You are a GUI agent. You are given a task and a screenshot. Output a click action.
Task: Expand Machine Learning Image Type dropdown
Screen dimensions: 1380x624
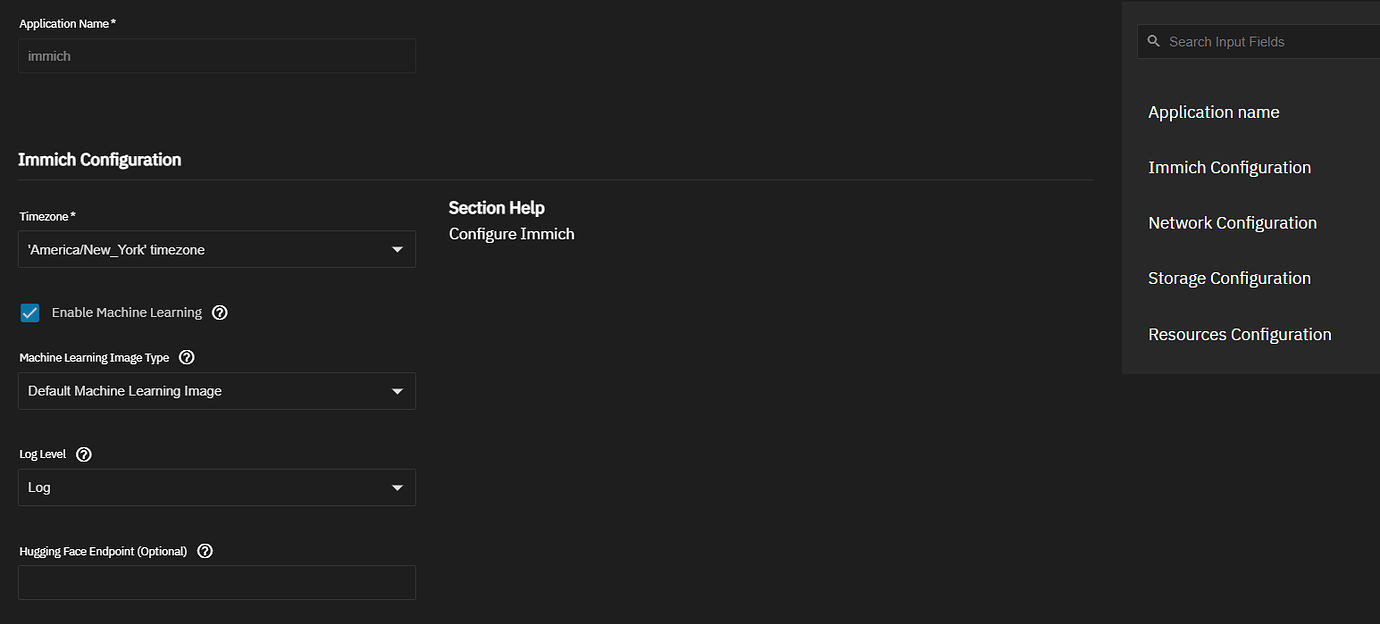point(216,391)
